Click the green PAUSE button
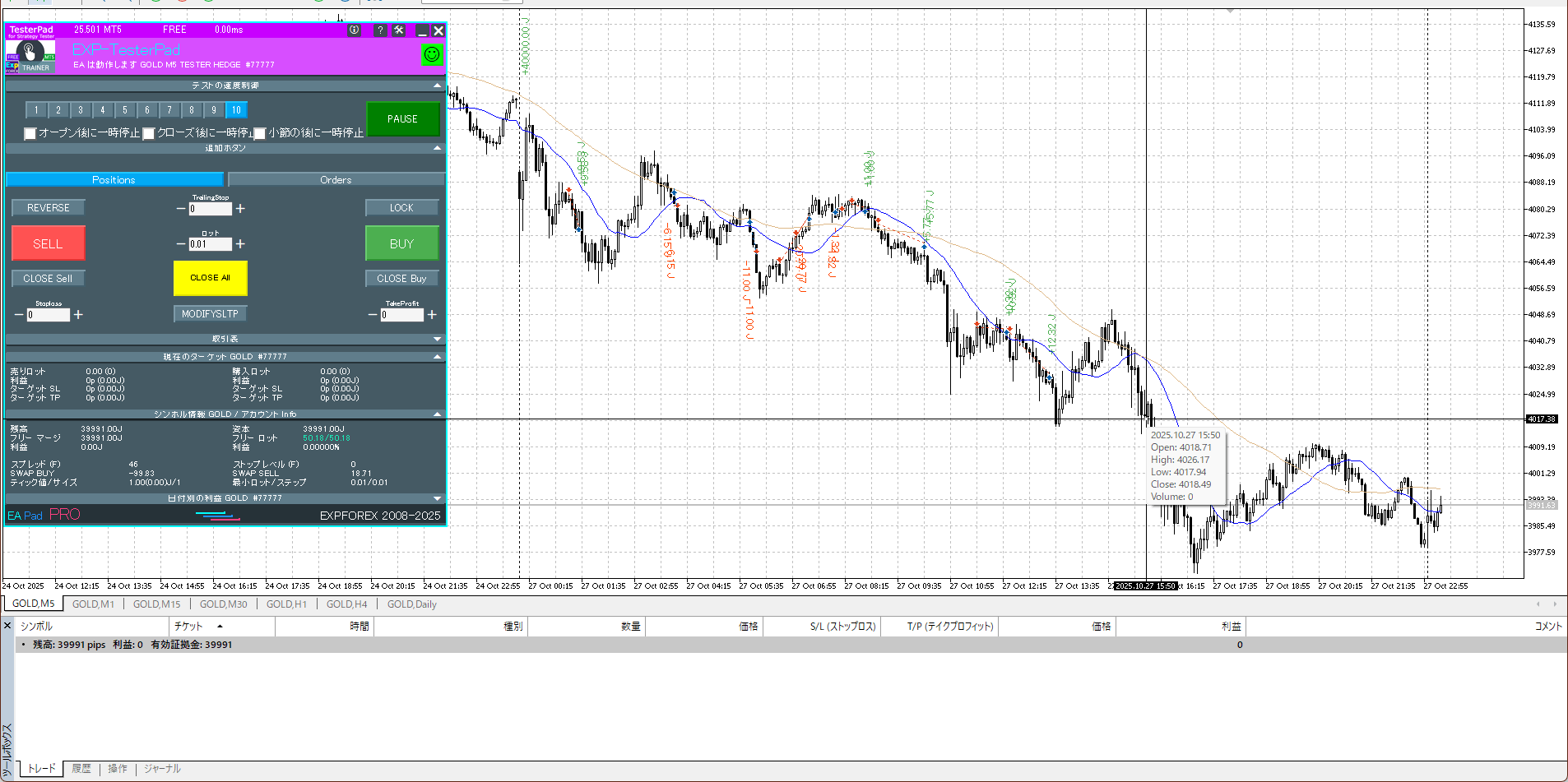The height and width of the screenshot is (782, 1568). point(402,119)
